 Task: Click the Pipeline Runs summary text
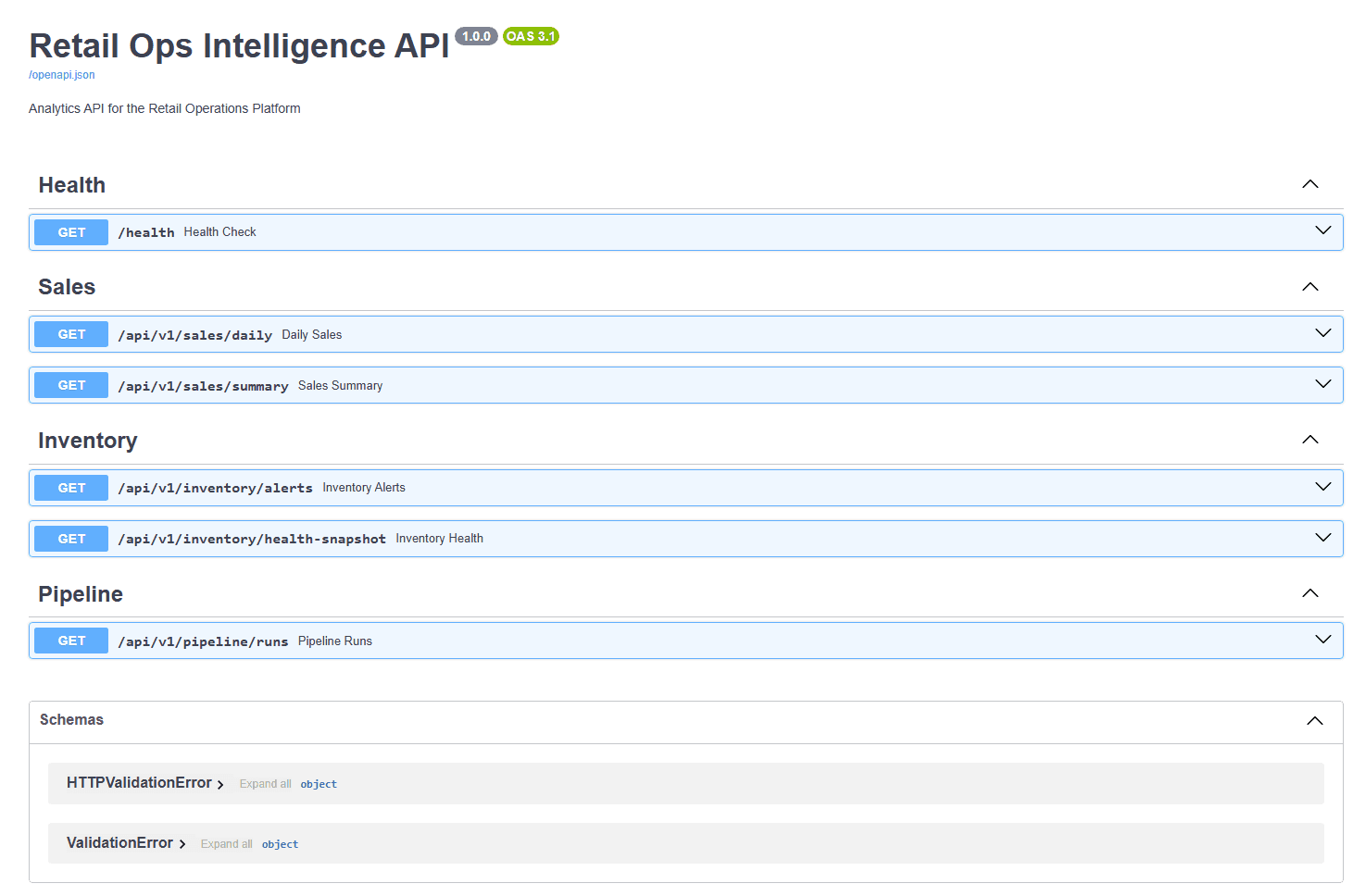point(335,641)
